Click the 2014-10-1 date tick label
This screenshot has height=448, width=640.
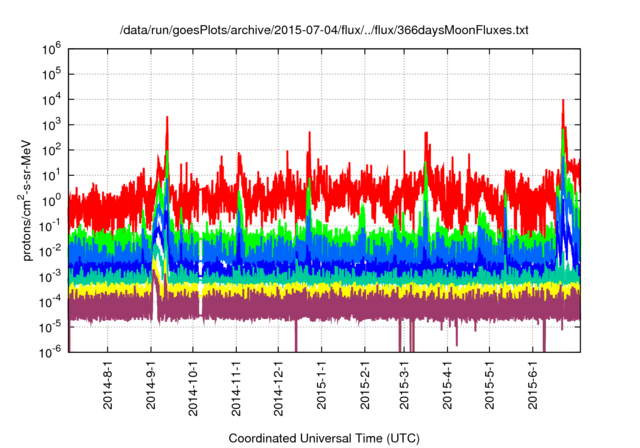pos(194,385)
